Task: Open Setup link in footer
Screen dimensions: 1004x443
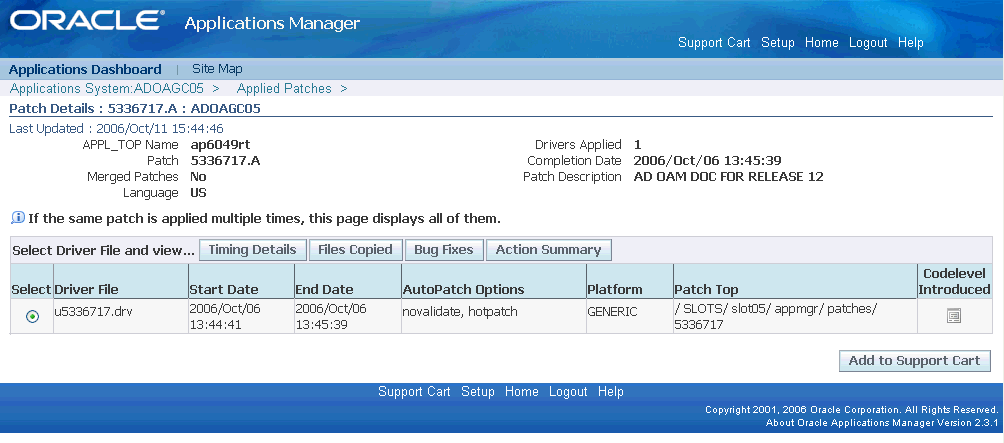Action: (x=478, y=391)
